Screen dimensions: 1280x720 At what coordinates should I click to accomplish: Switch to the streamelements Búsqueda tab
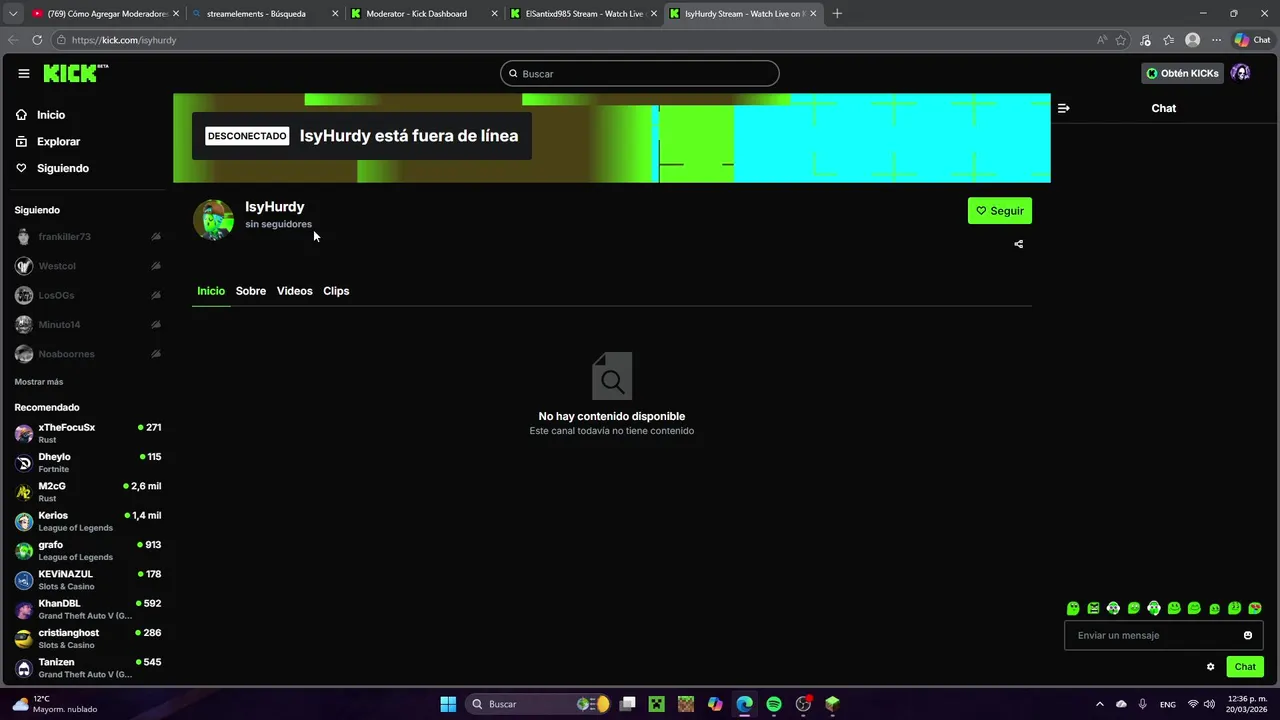point(265,14)
